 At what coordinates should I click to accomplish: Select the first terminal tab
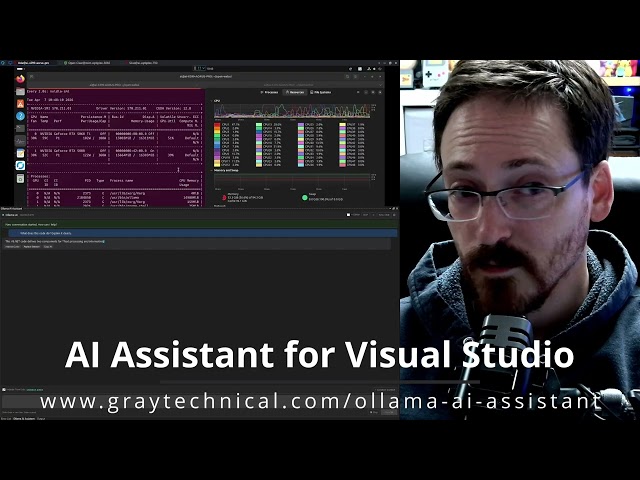click(x=115, y=85)
